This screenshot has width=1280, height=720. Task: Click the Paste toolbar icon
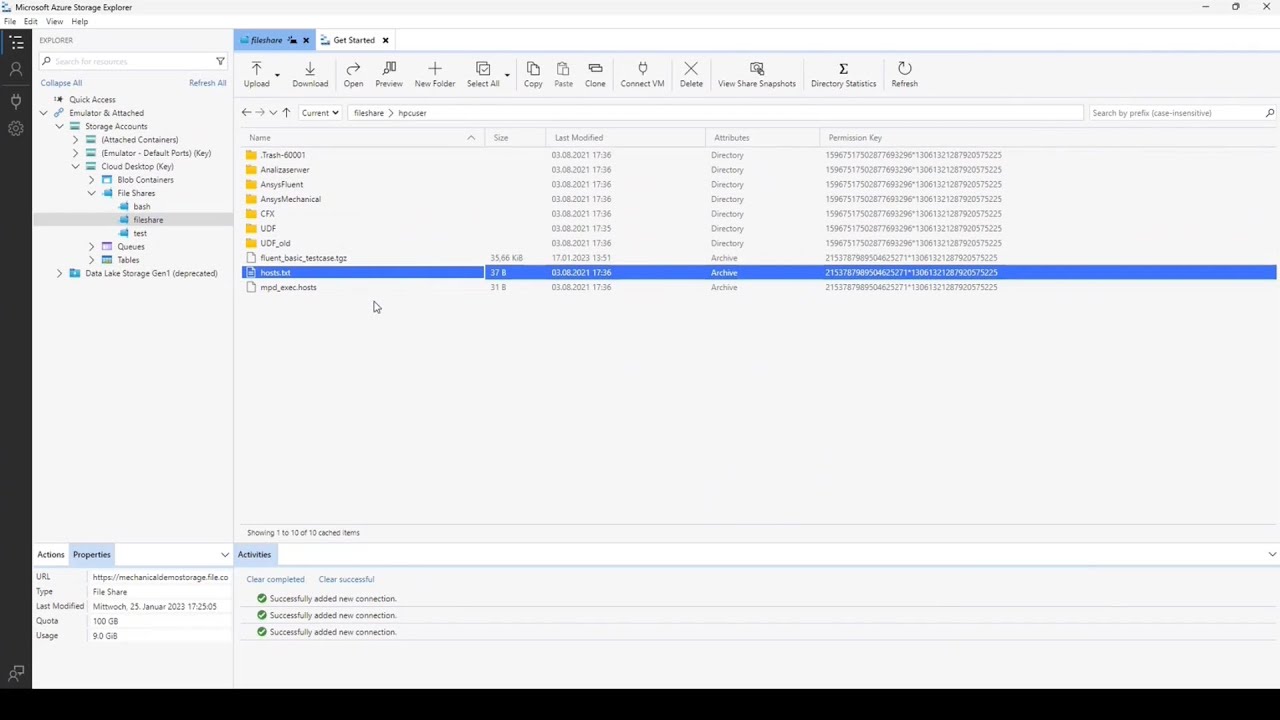point(564,68)
